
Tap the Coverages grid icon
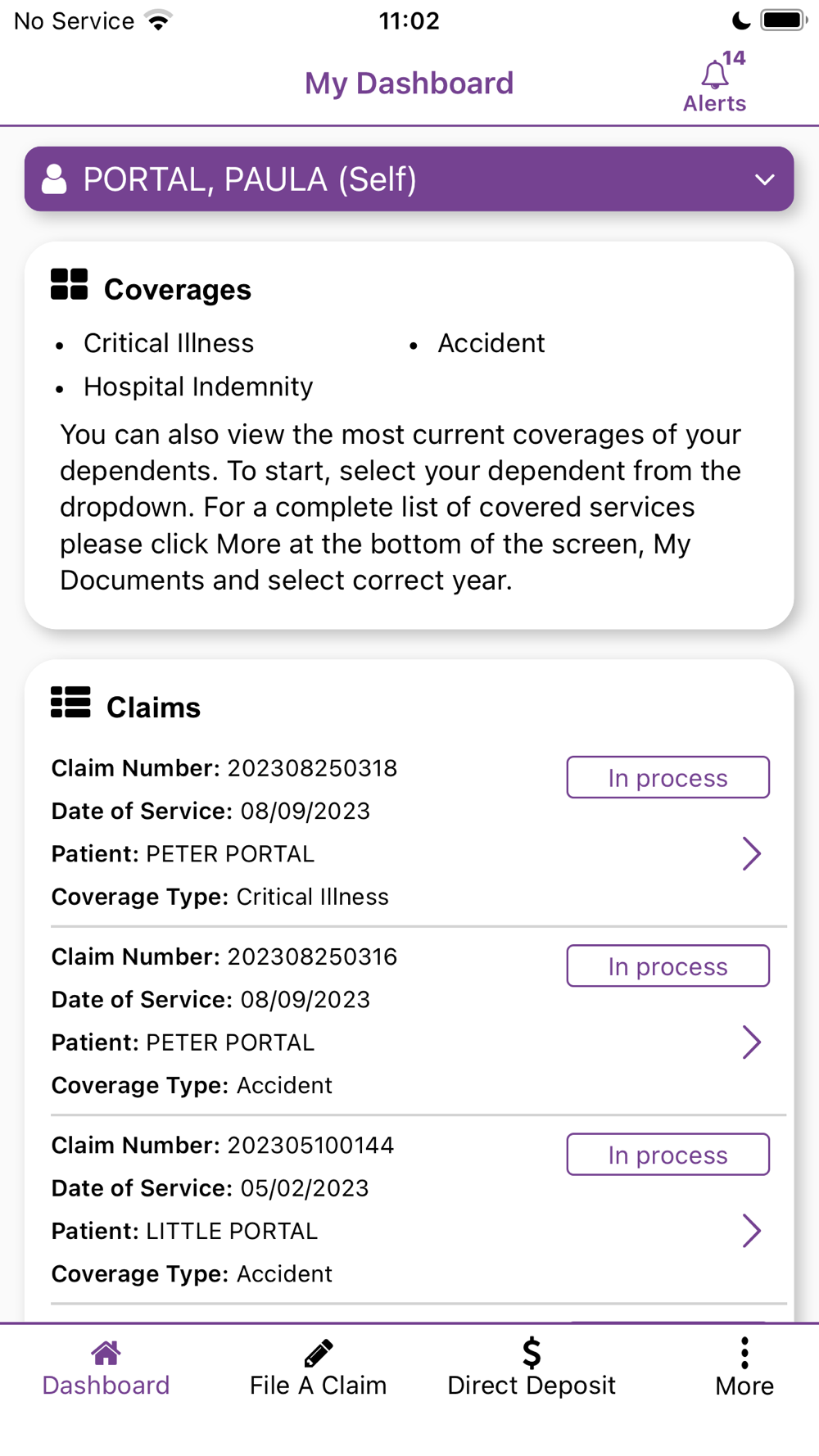[x=69, y=285]
